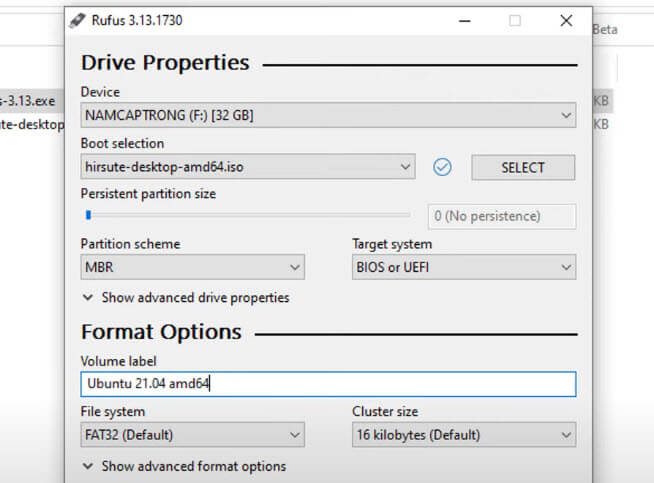654x483 pixels.
Task: Expand Show advanced format options
Action: pyautogui.click(x=184, y=466)
